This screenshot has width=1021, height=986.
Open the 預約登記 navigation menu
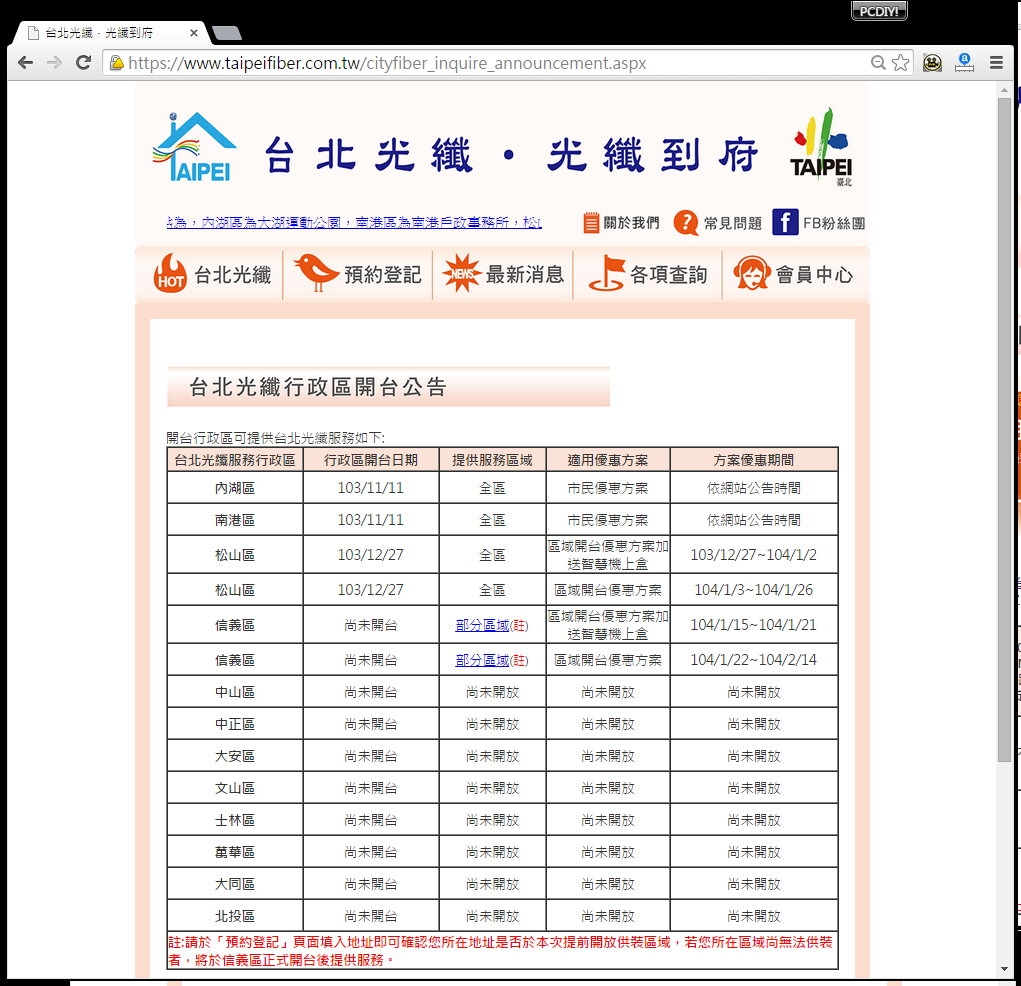(383, 275)
